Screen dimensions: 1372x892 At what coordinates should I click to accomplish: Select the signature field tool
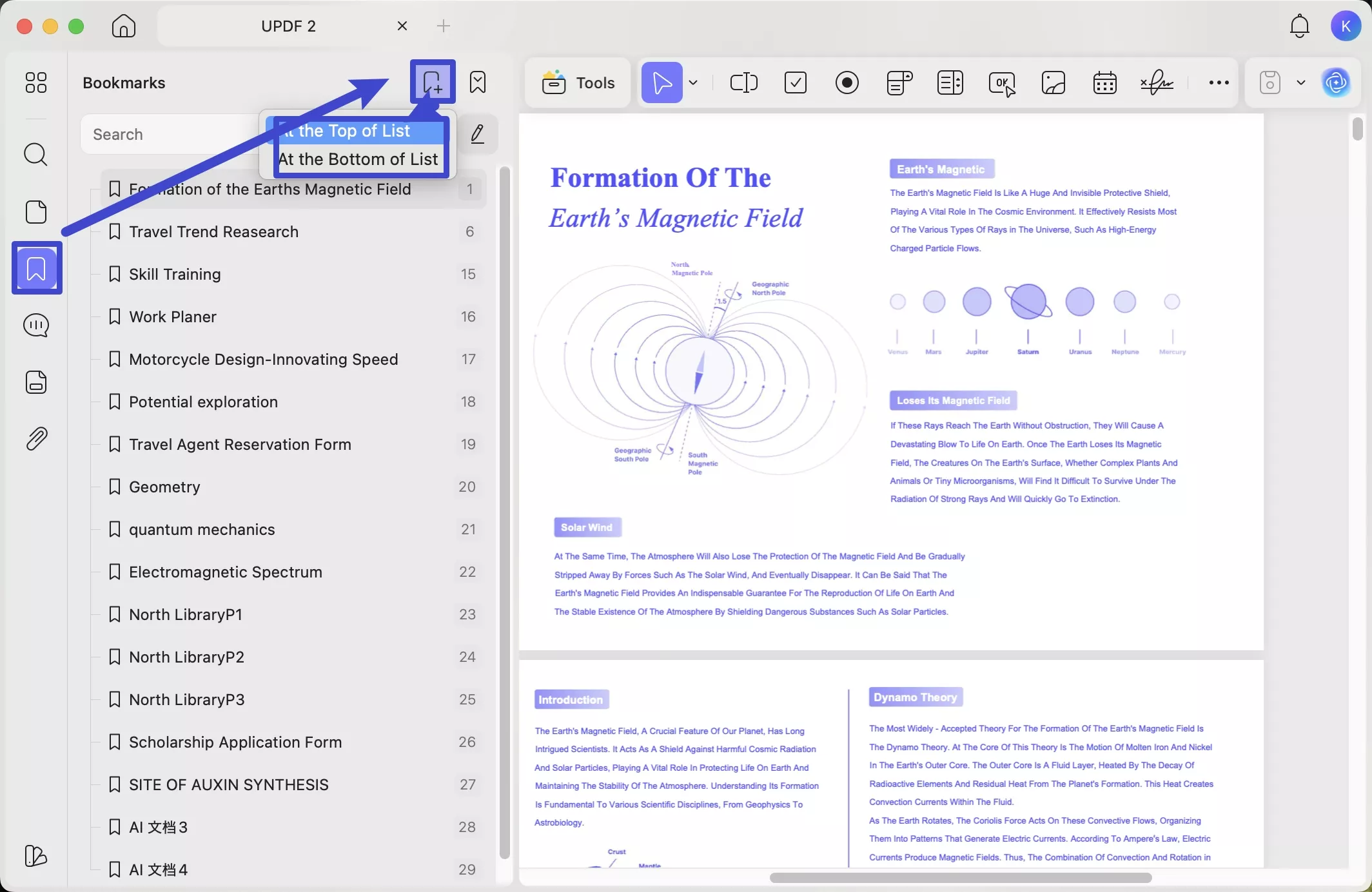click(1157, 82)
